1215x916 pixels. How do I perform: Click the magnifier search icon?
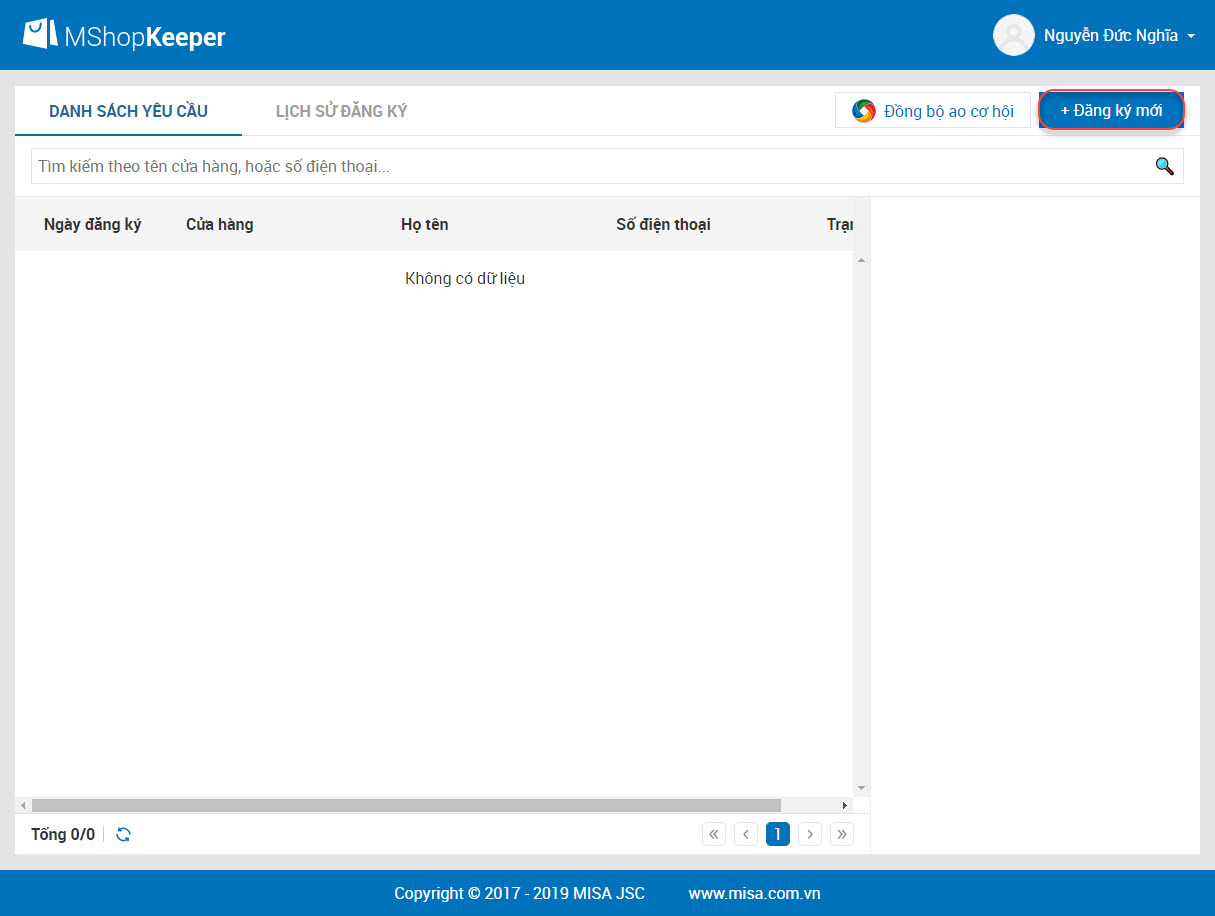[1164, 166]
